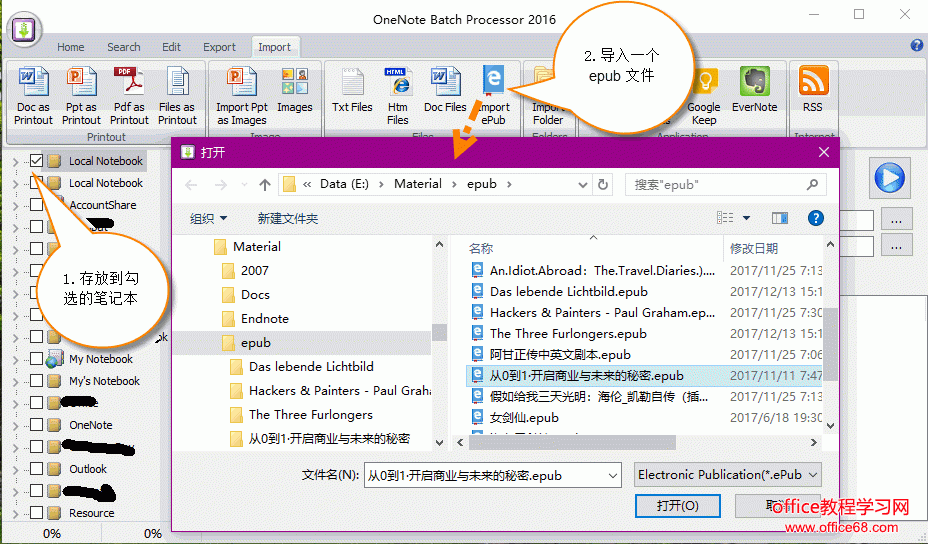Click the dialog forward arrow

click(x=221, y=185)
